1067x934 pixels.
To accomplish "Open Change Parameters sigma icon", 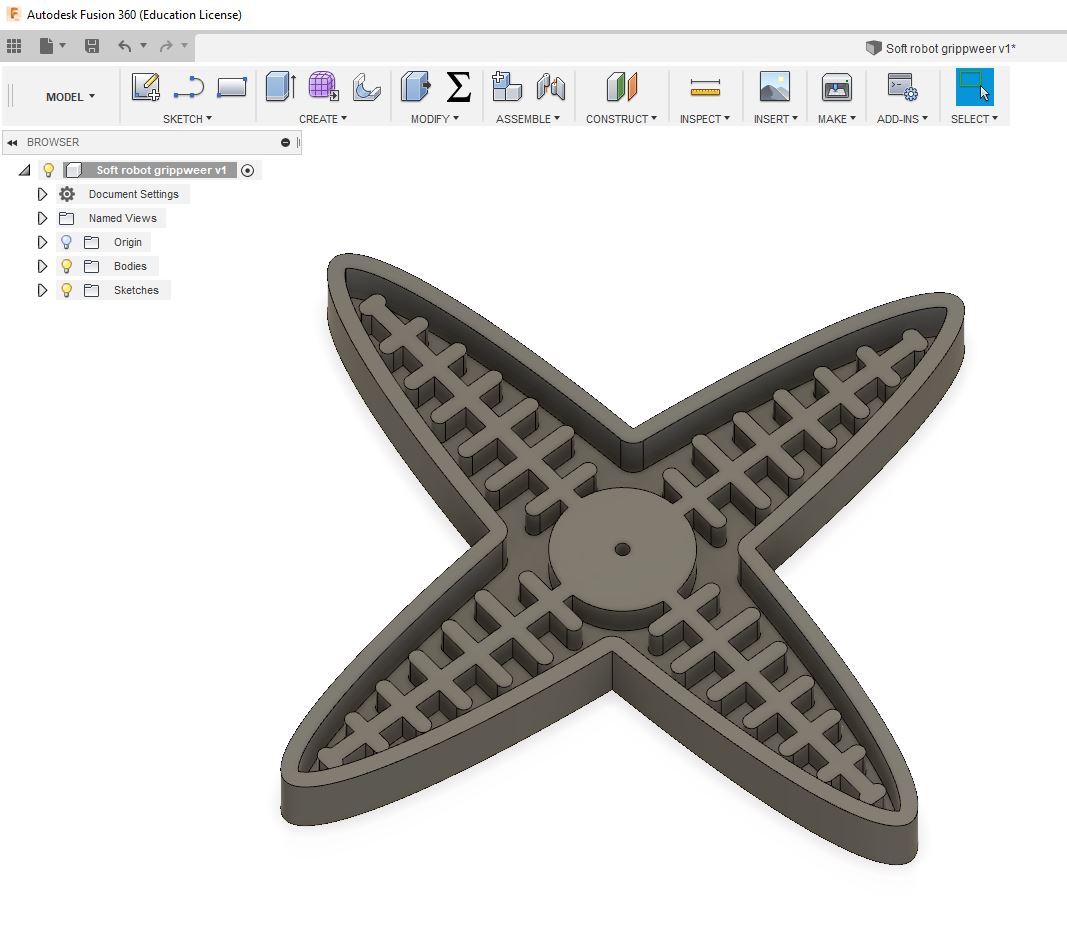I will (x=459, y=86).
